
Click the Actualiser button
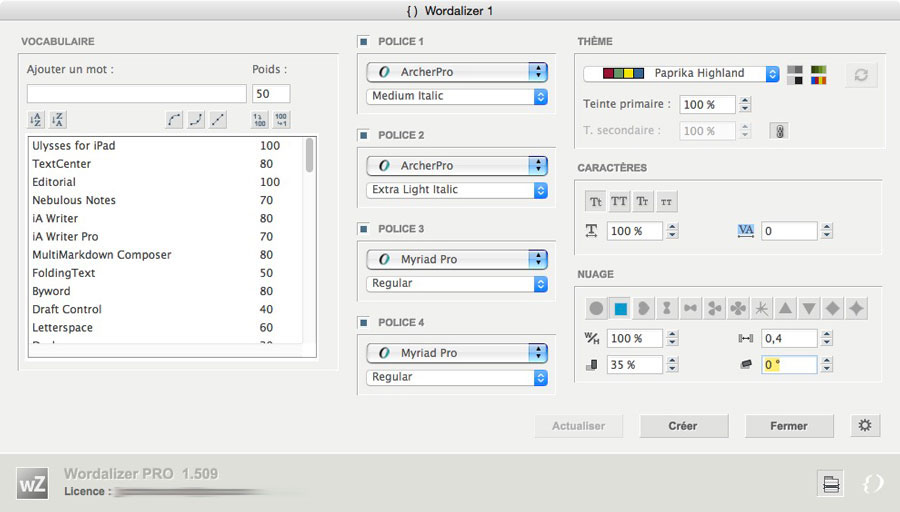(x=579, y=426)
